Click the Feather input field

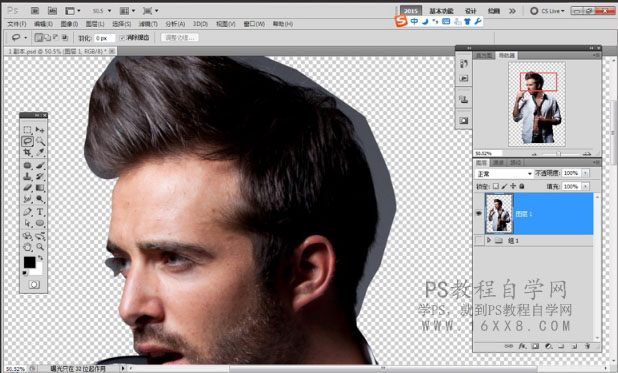[104, 38]
